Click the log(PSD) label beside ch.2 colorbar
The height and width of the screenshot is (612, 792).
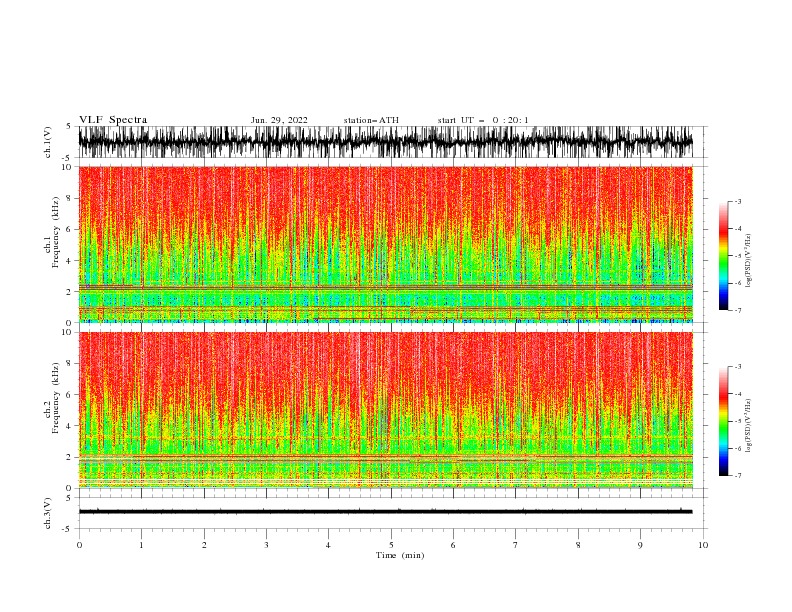[x=749, y=426]
